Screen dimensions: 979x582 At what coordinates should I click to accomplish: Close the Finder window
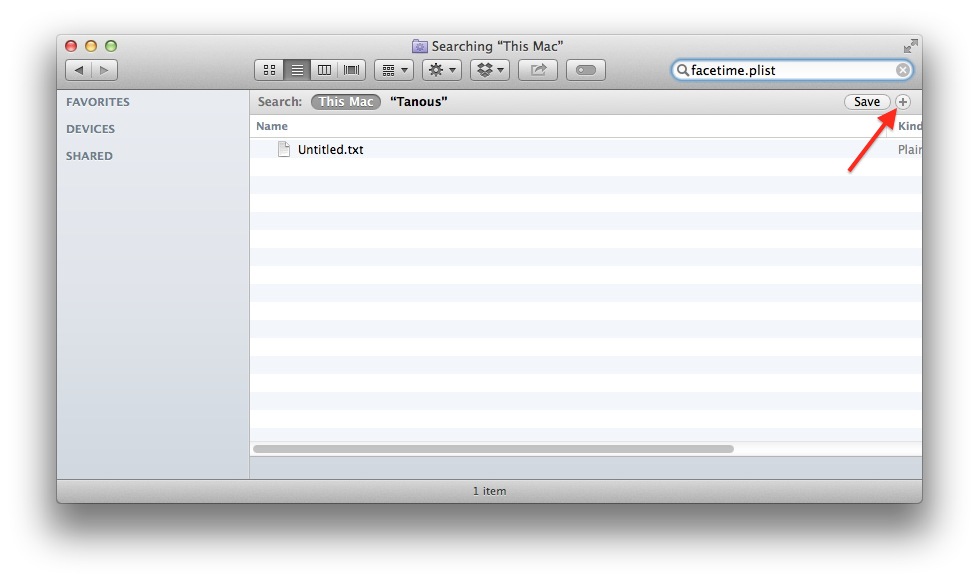click(71, 46)
